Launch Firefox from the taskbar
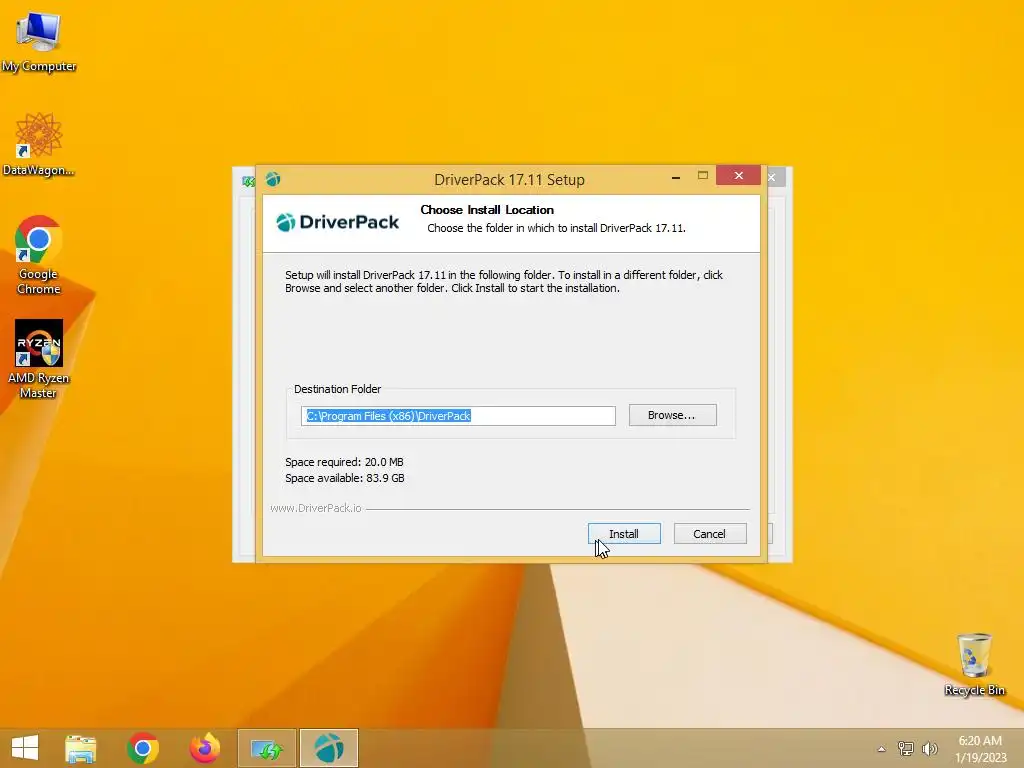1024x768 pixels. (205, 748)
